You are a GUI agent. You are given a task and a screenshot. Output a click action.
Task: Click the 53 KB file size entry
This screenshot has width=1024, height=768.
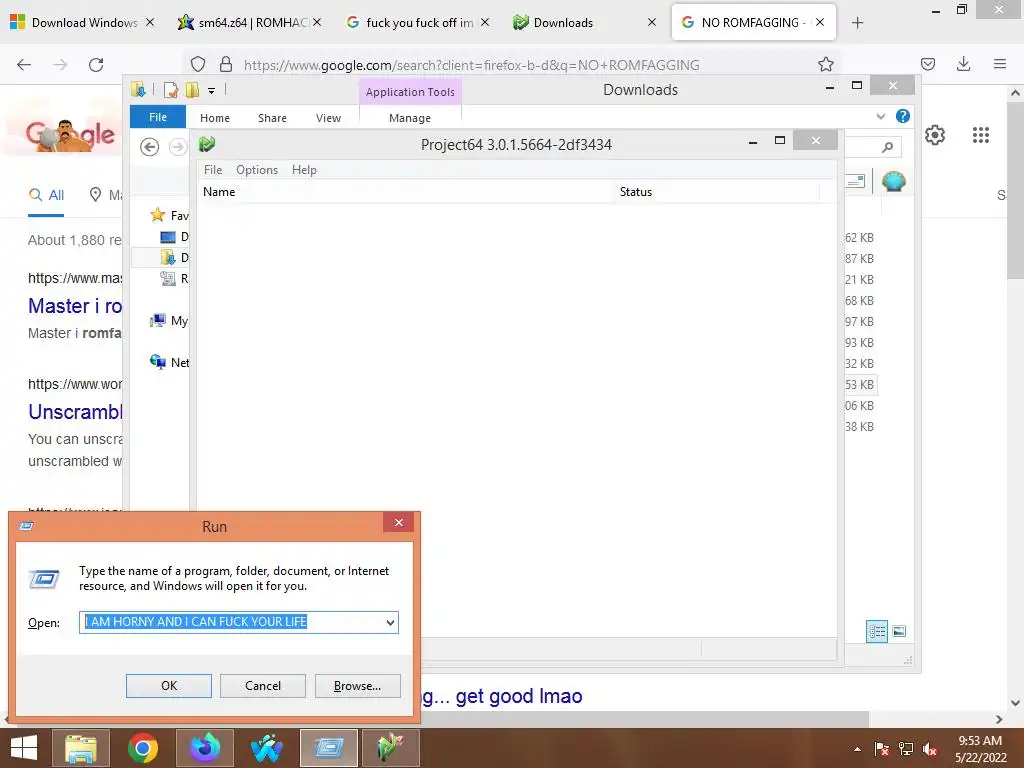859,385
